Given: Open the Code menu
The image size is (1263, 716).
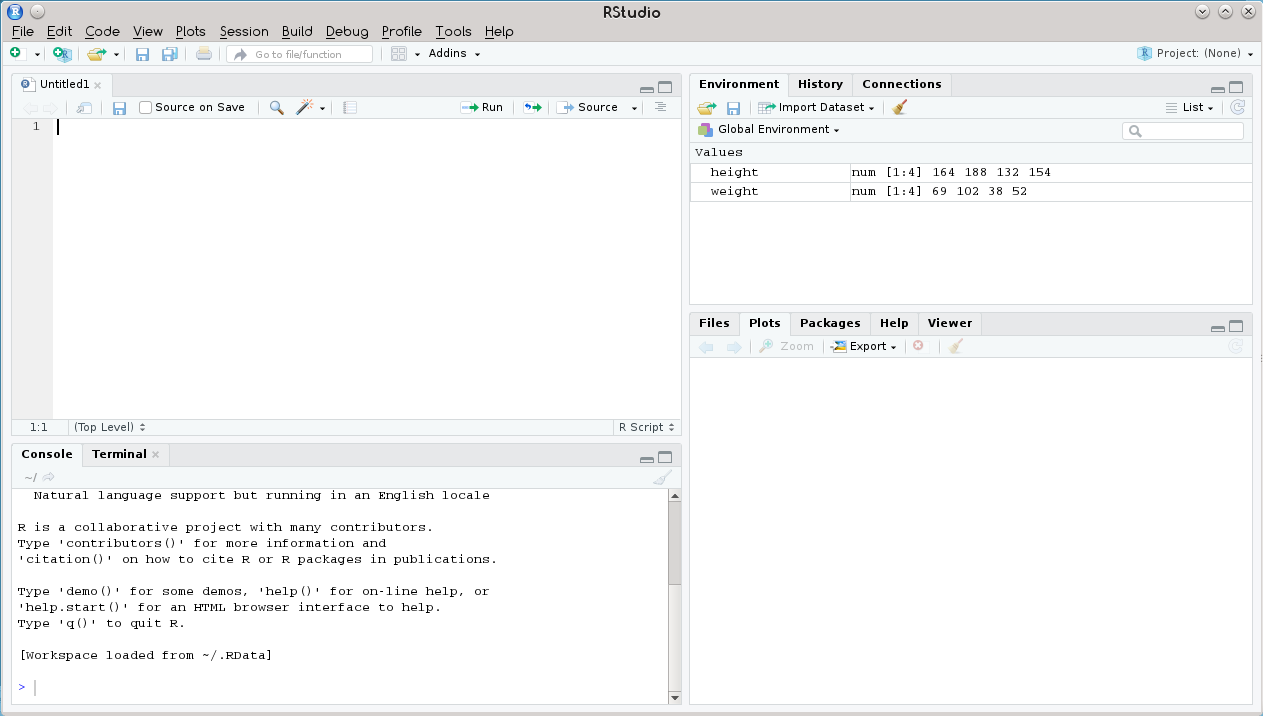Looking at the screenshot, I should [102, 31].
